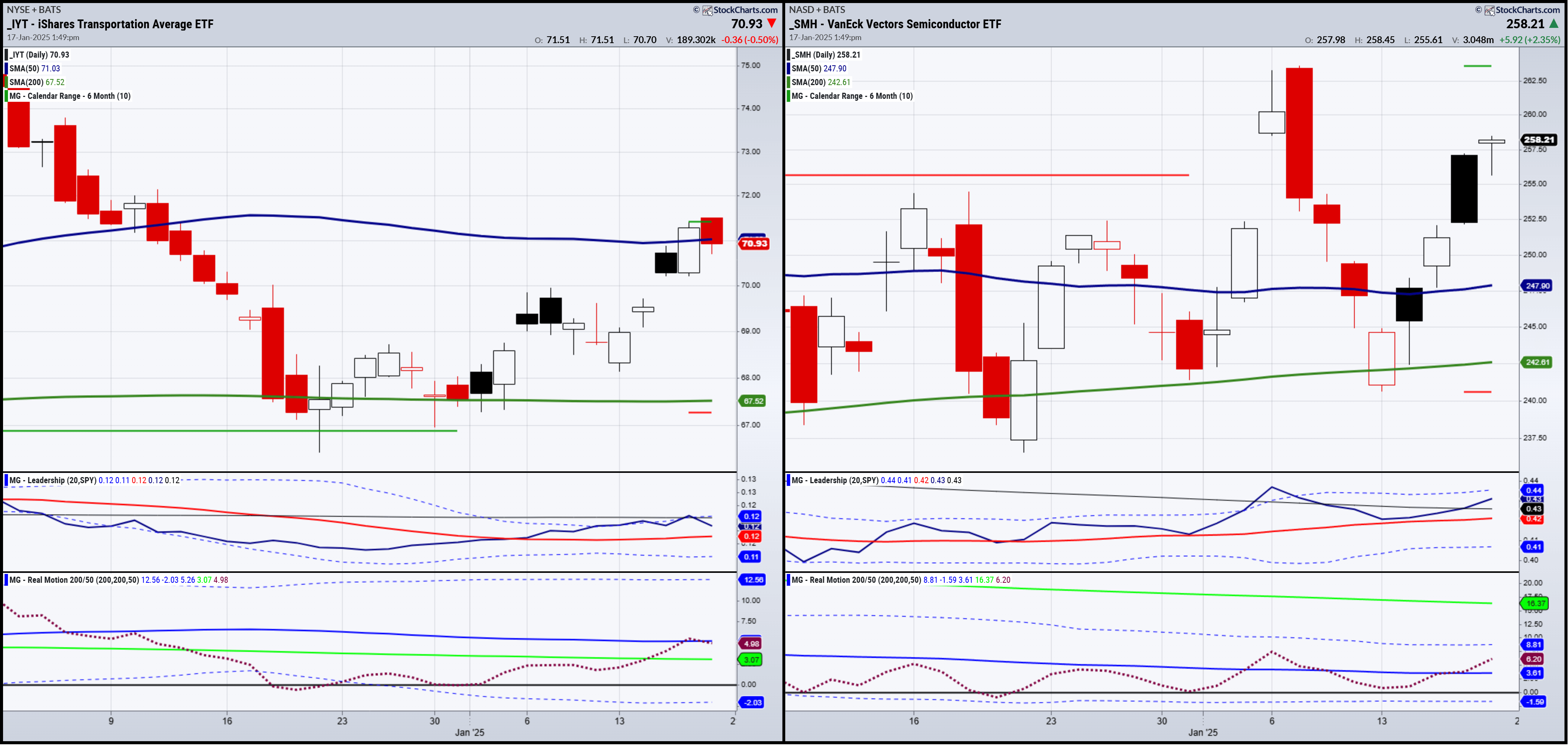Click the StockCharts logo icon on the IYT chart
Image resolution: width=1568 pixels, height=745 pixels.
point(707,10)
